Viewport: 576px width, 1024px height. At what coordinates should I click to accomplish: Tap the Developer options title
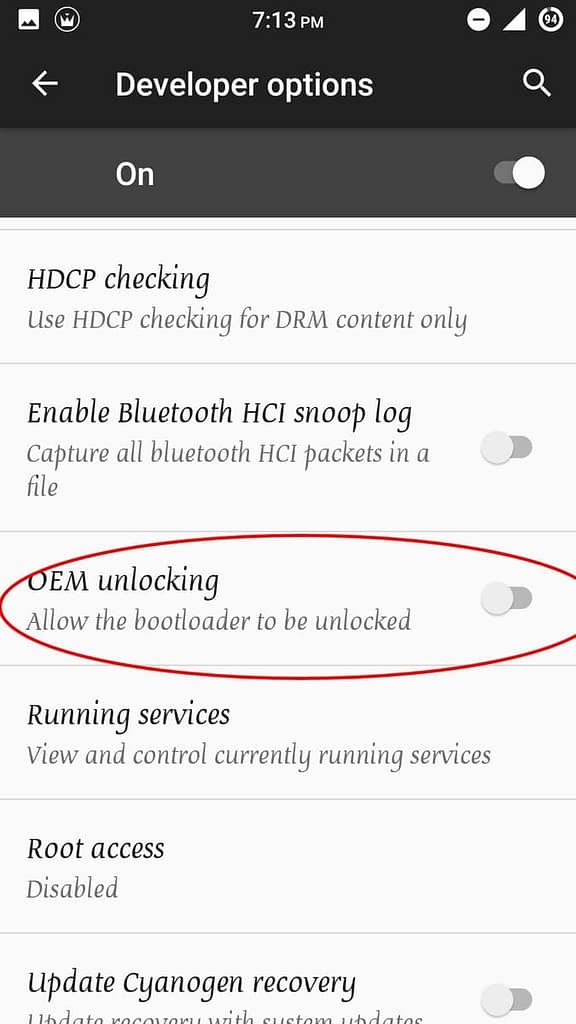(244, 85)
